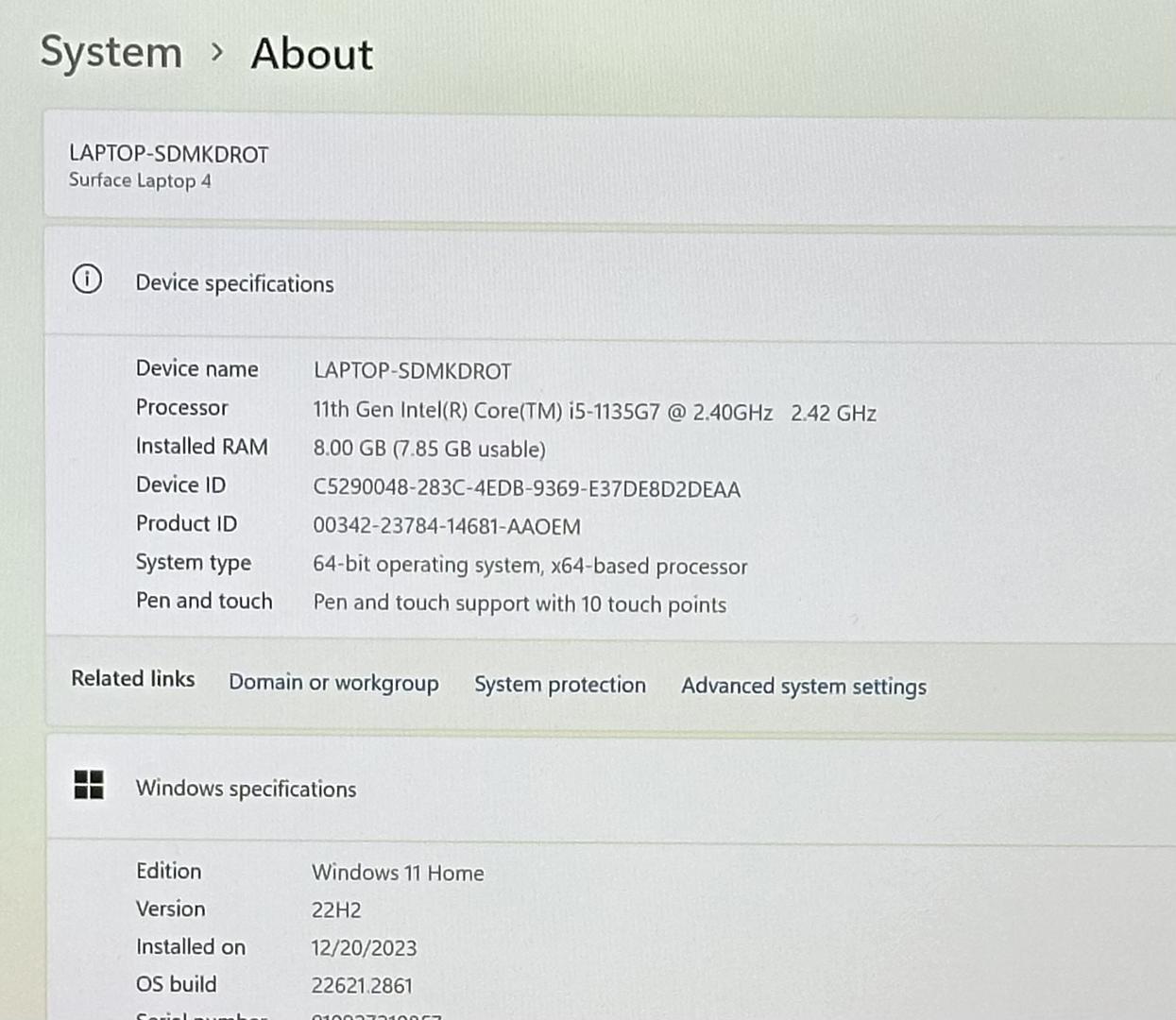Click the Windows logo icon

(89, 784)
